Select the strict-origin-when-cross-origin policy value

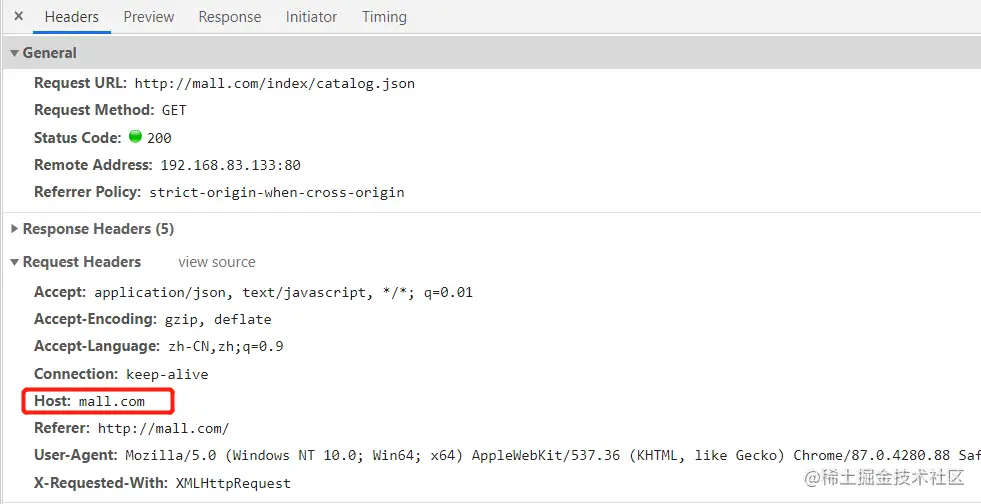[277, 193]
